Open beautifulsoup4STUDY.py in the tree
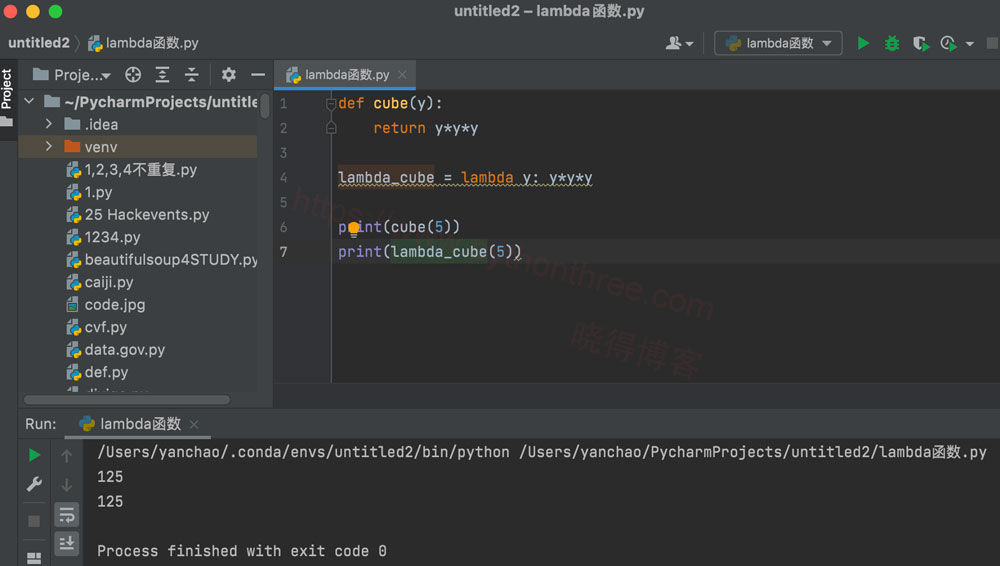 coord(163,260)
